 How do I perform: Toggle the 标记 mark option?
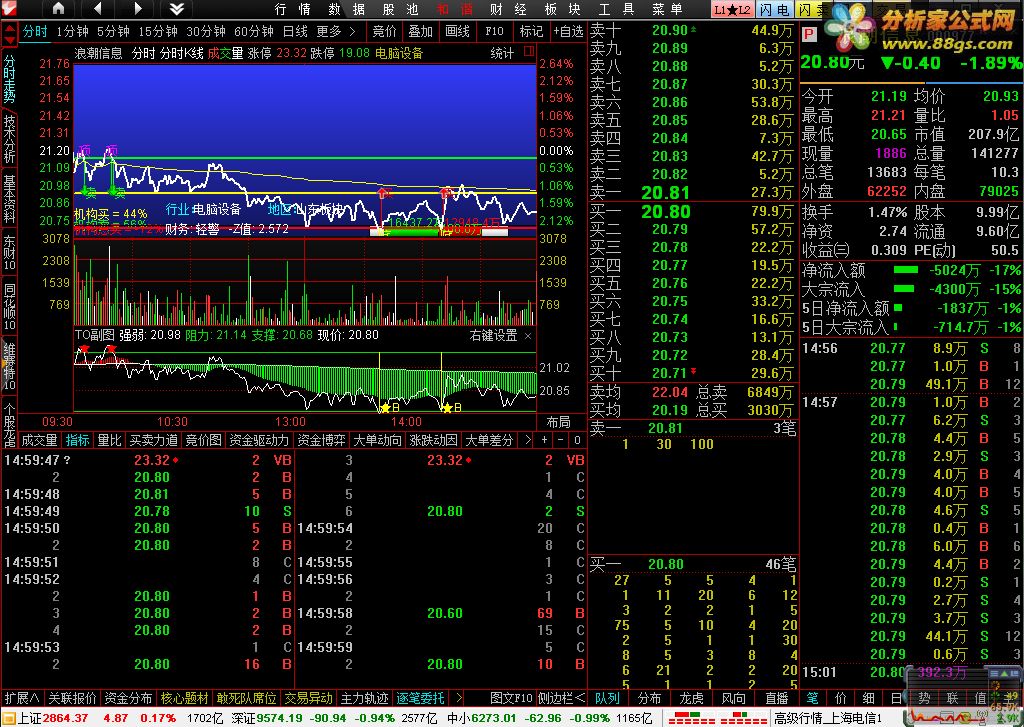[531, 31]
